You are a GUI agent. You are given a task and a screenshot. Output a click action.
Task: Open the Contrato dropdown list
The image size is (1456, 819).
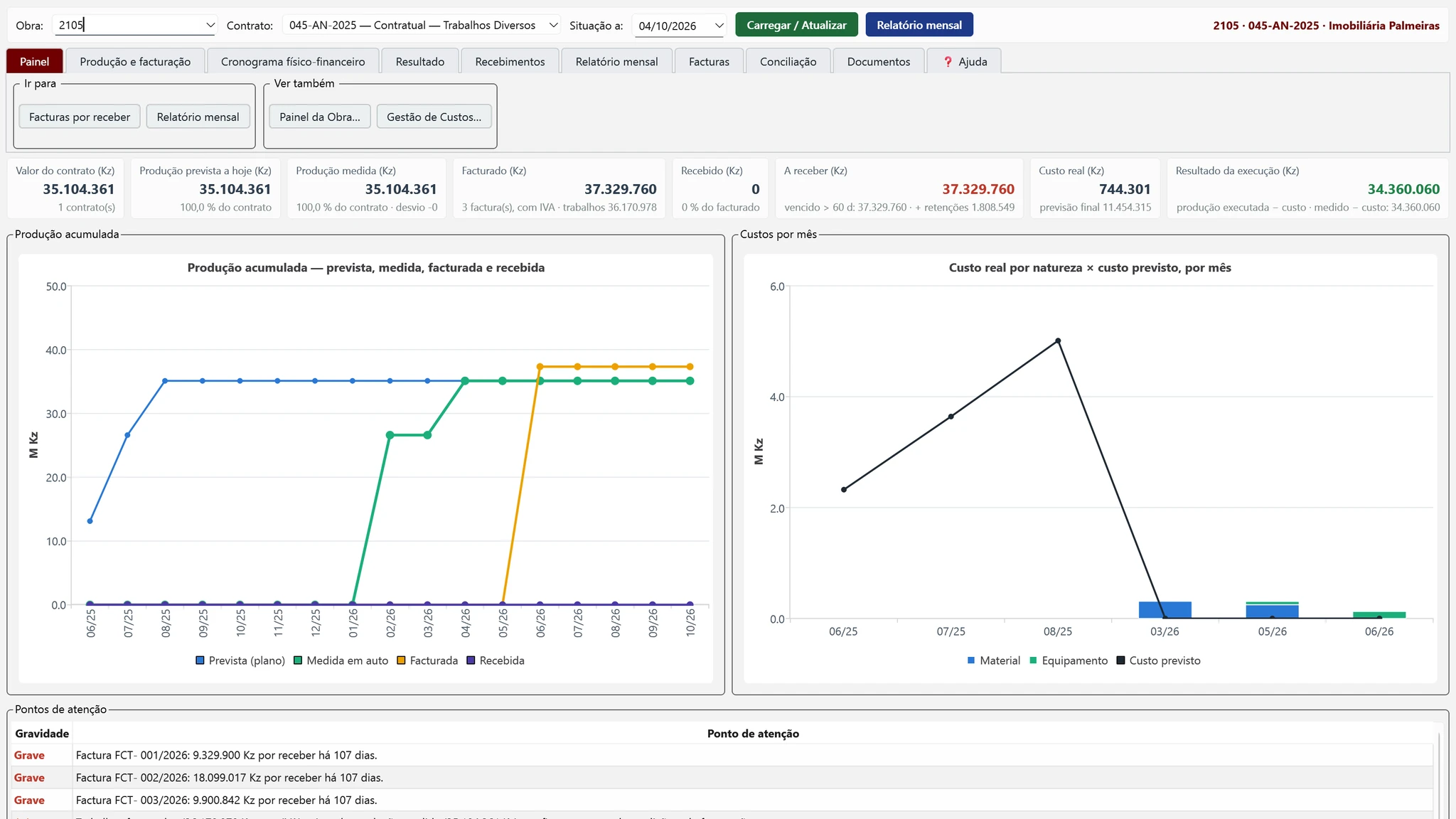pos(421,26)
